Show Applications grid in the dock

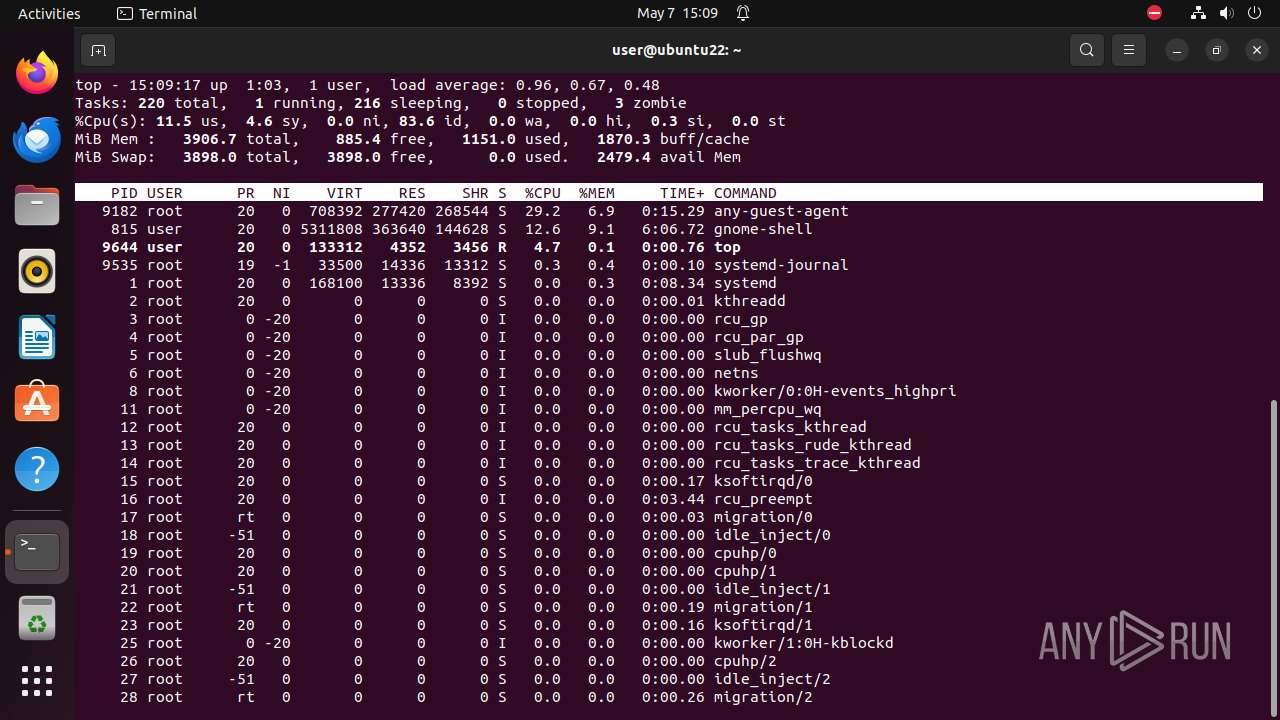point(37,681)
